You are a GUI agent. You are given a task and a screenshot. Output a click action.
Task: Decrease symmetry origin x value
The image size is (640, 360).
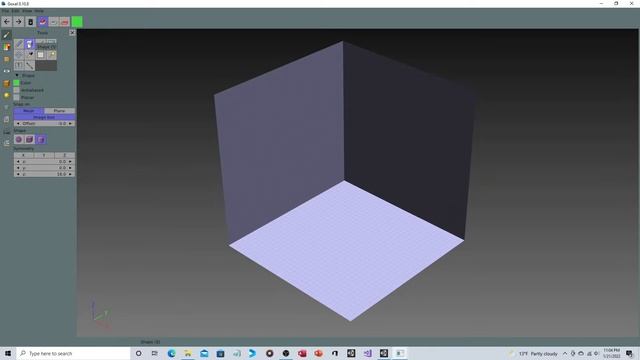tap(18, 162)
